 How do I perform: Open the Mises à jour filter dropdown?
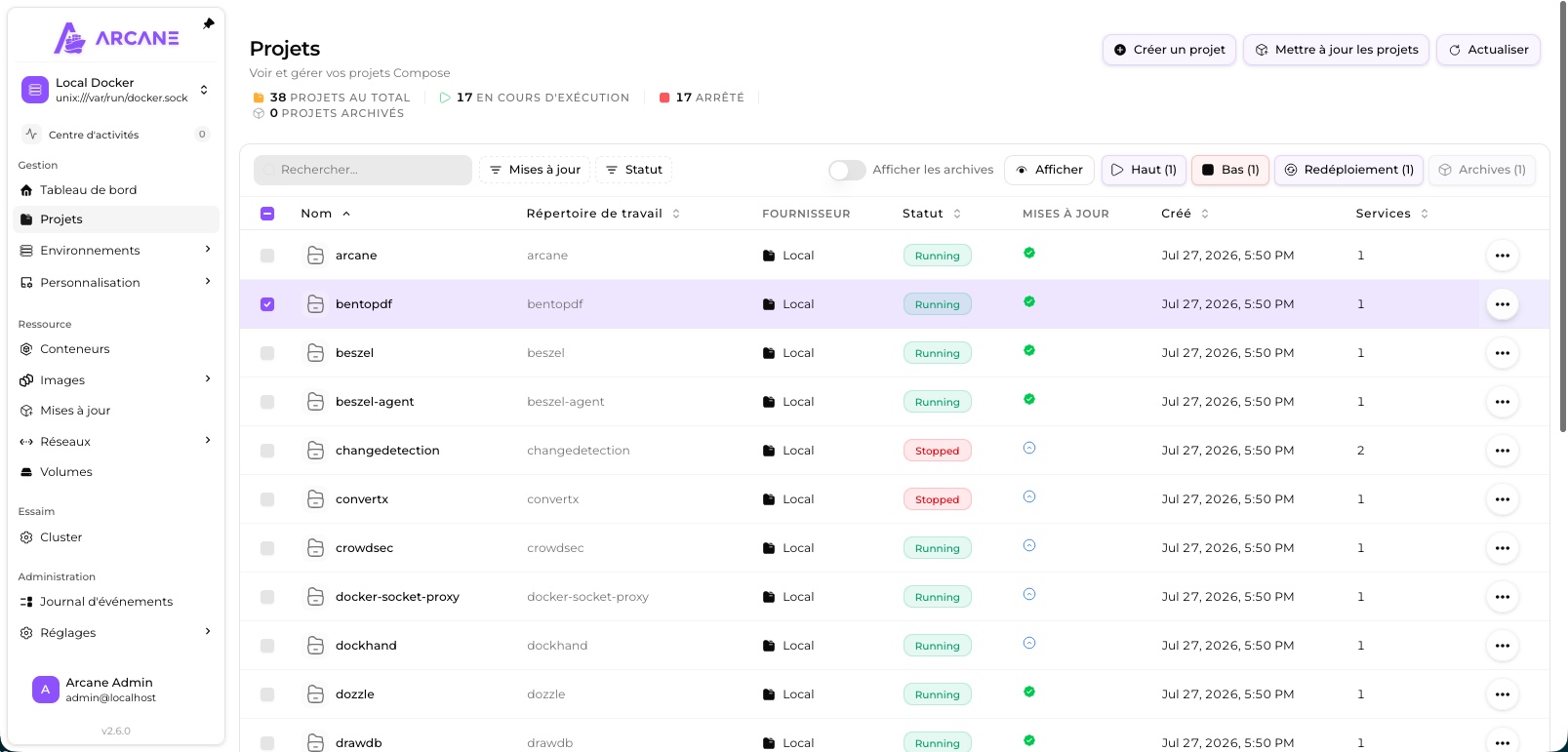pyautogui.click(x=535, y=170)
